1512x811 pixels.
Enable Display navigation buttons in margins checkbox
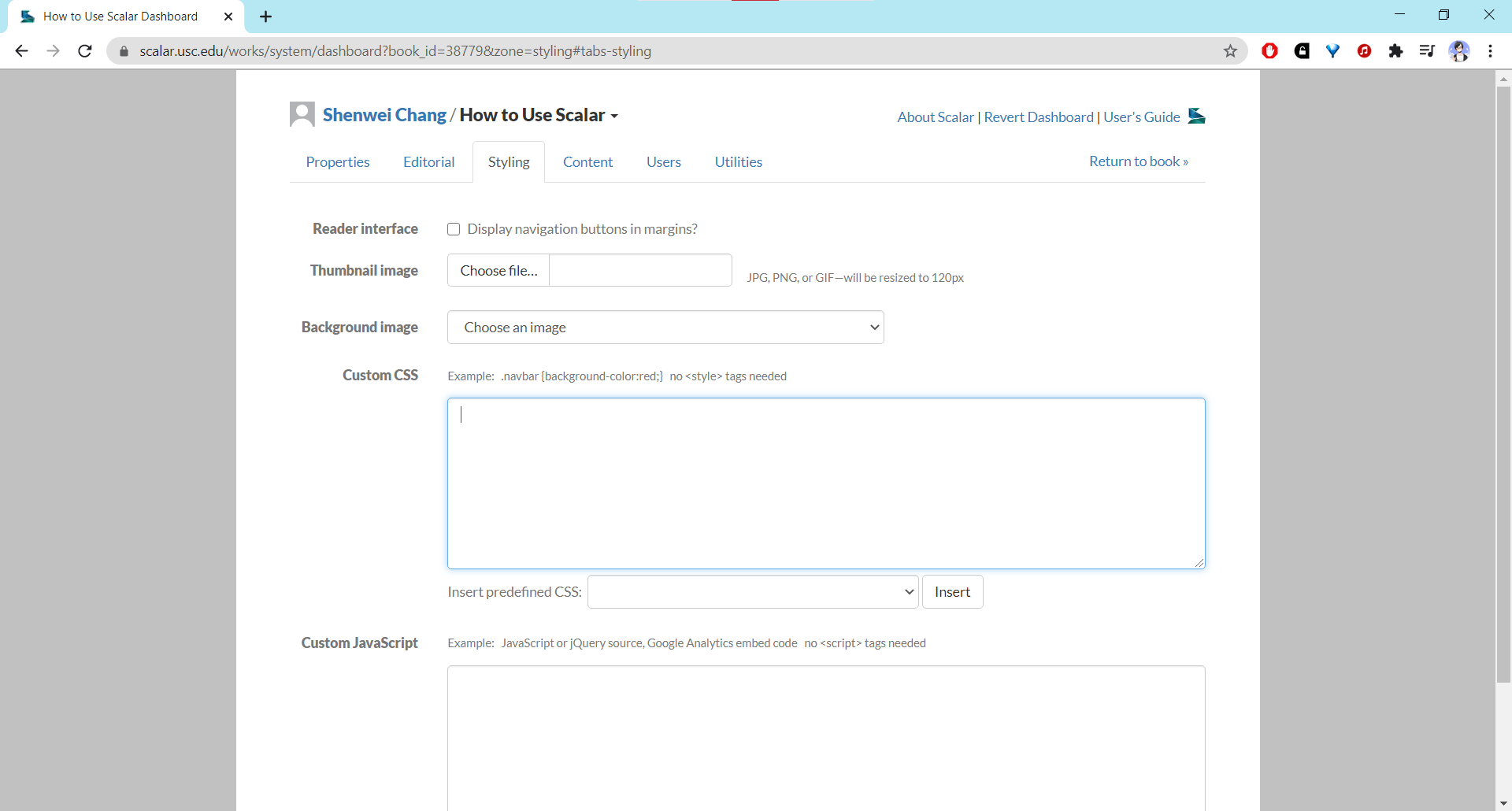coord(454,229)
